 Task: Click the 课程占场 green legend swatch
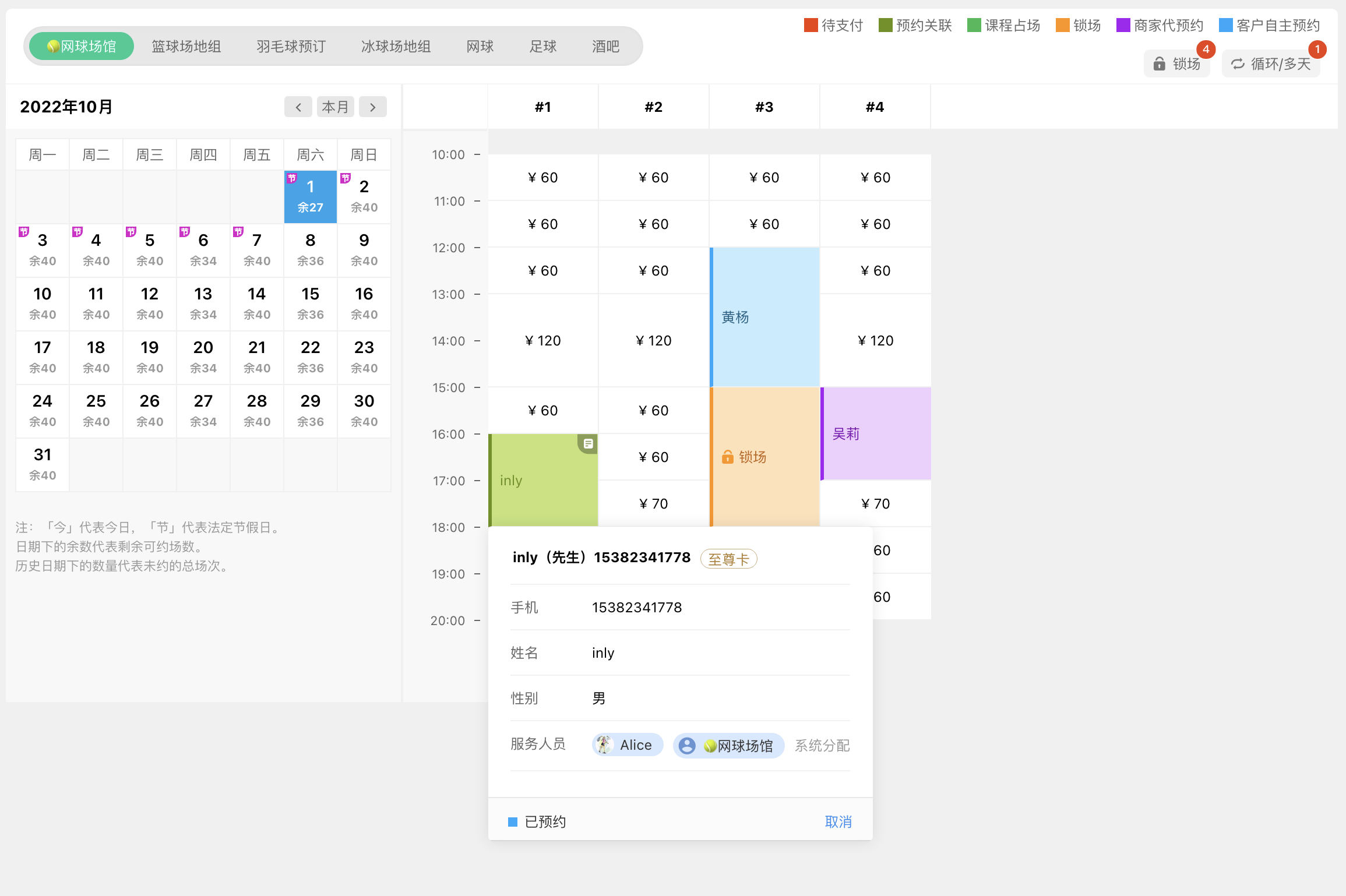(974, 25)
